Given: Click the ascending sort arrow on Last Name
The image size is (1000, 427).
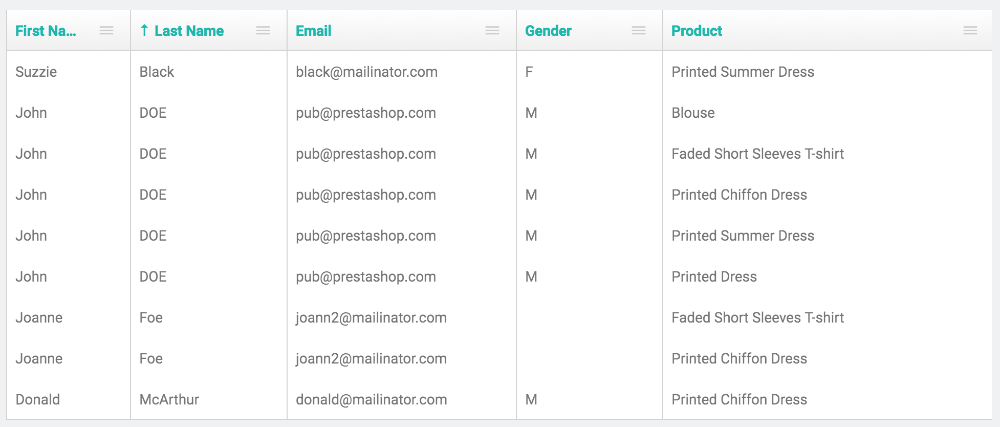Looking at the screenshot, I should 144,31.
